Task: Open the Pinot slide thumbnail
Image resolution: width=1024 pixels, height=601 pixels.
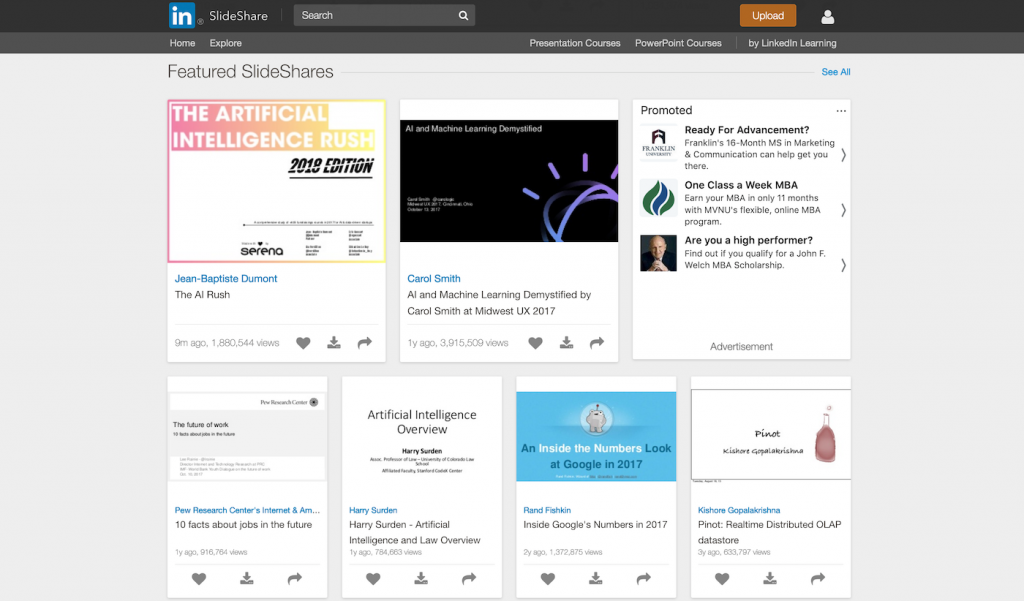Action: click(771, 435)
